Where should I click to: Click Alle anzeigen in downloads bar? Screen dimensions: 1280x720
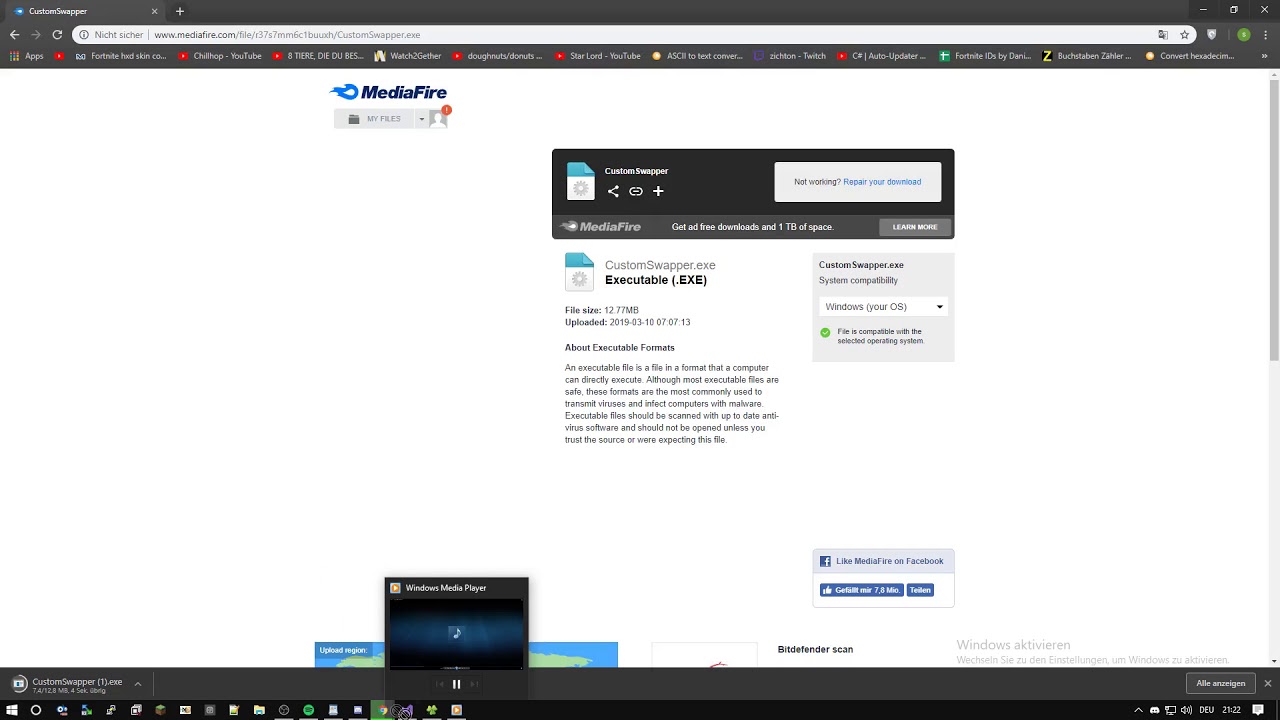click(1221, 684)
